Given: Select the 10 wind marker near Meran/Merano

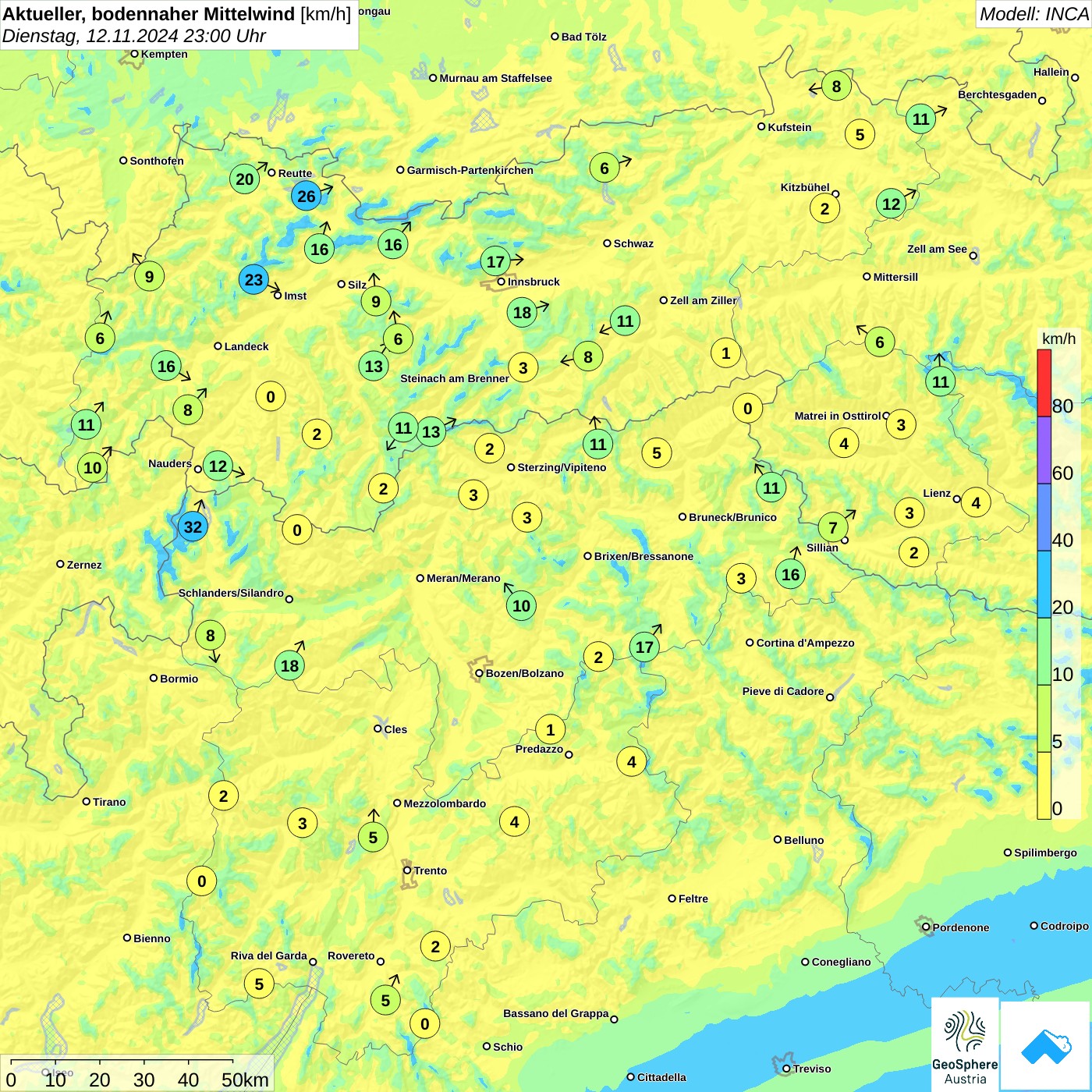Looking at the screenshot, I should point(521,605).
